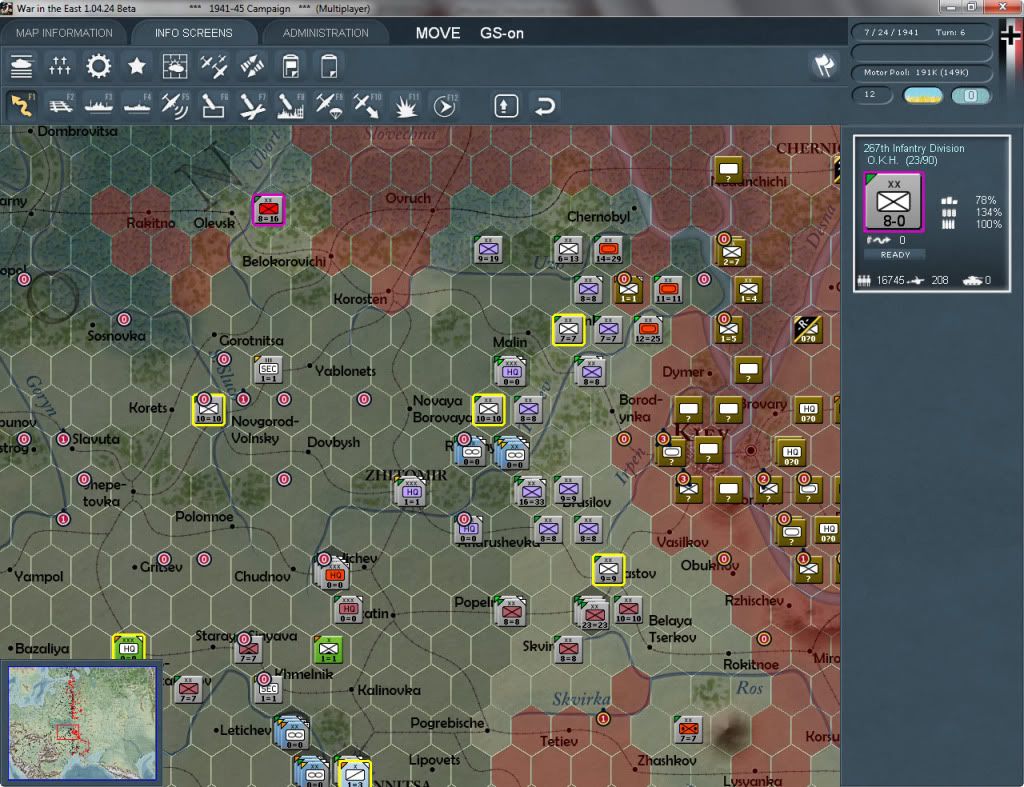
Task: Select Naval transport mode (F3)
Action: tap(99, 105)
